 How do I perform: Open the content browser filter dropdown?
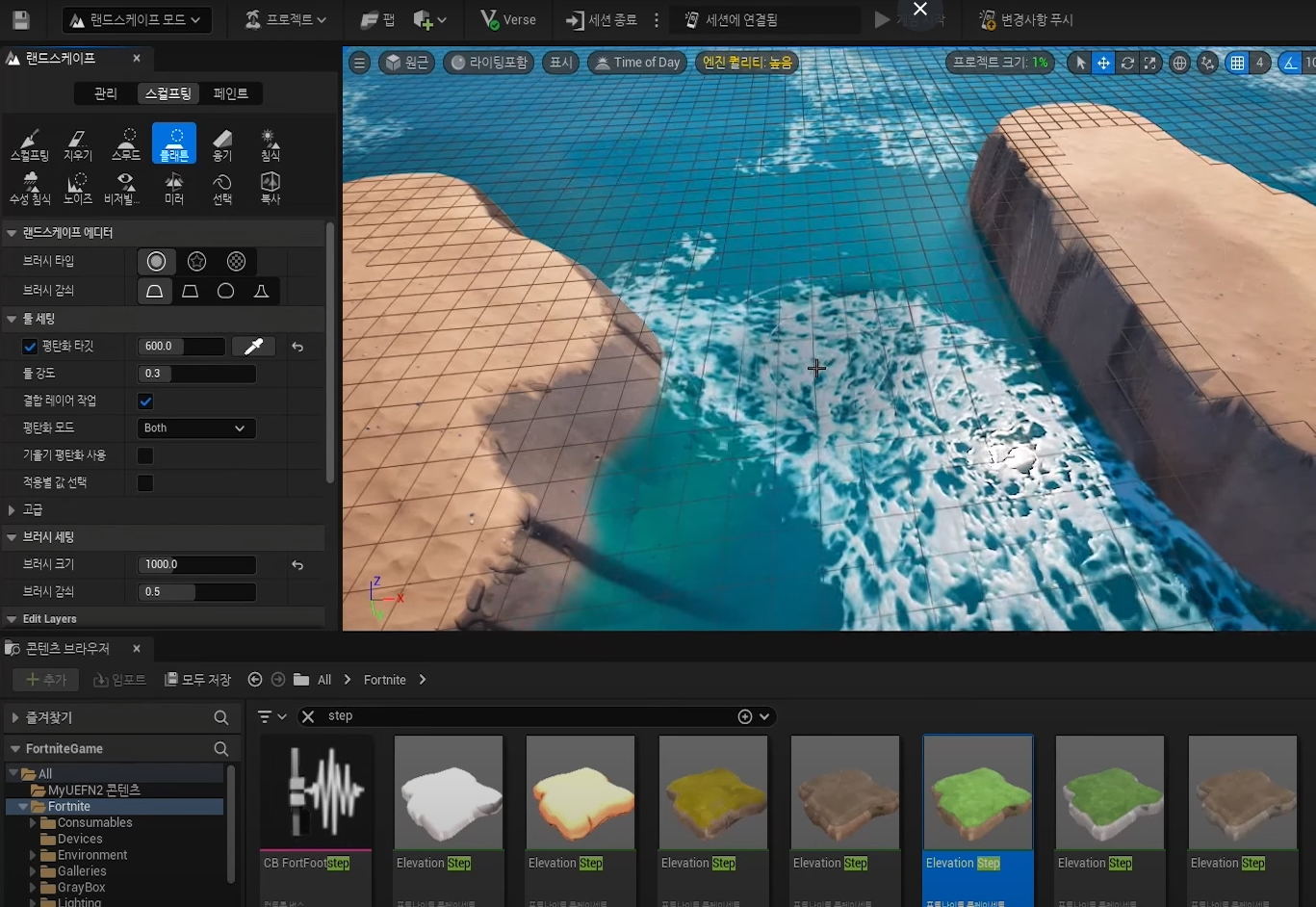[x=272, y=716]
